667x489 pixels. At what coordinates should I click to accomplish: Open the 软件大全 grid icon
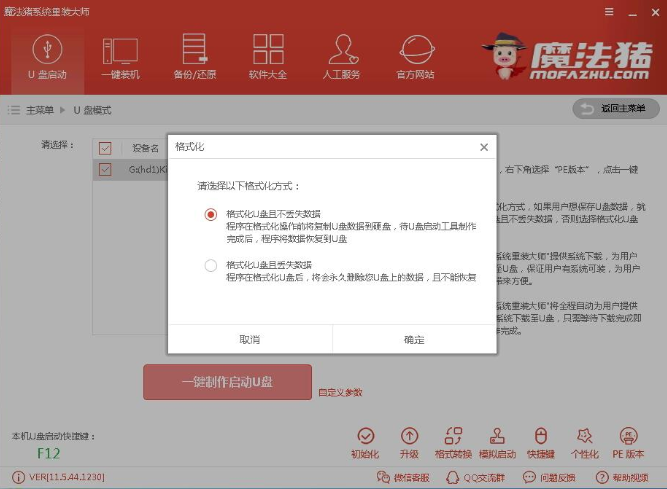(x=268, y=49)
